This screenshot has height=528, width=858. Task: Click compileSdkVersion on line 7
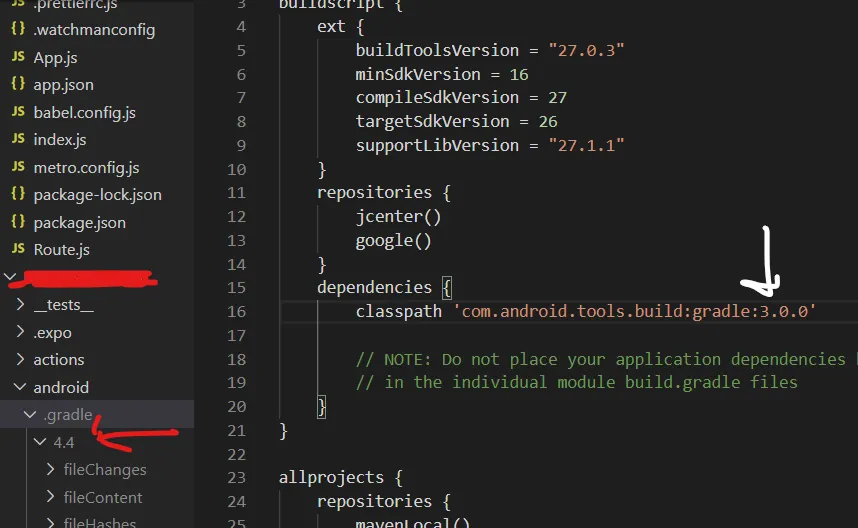coord(437,97)
